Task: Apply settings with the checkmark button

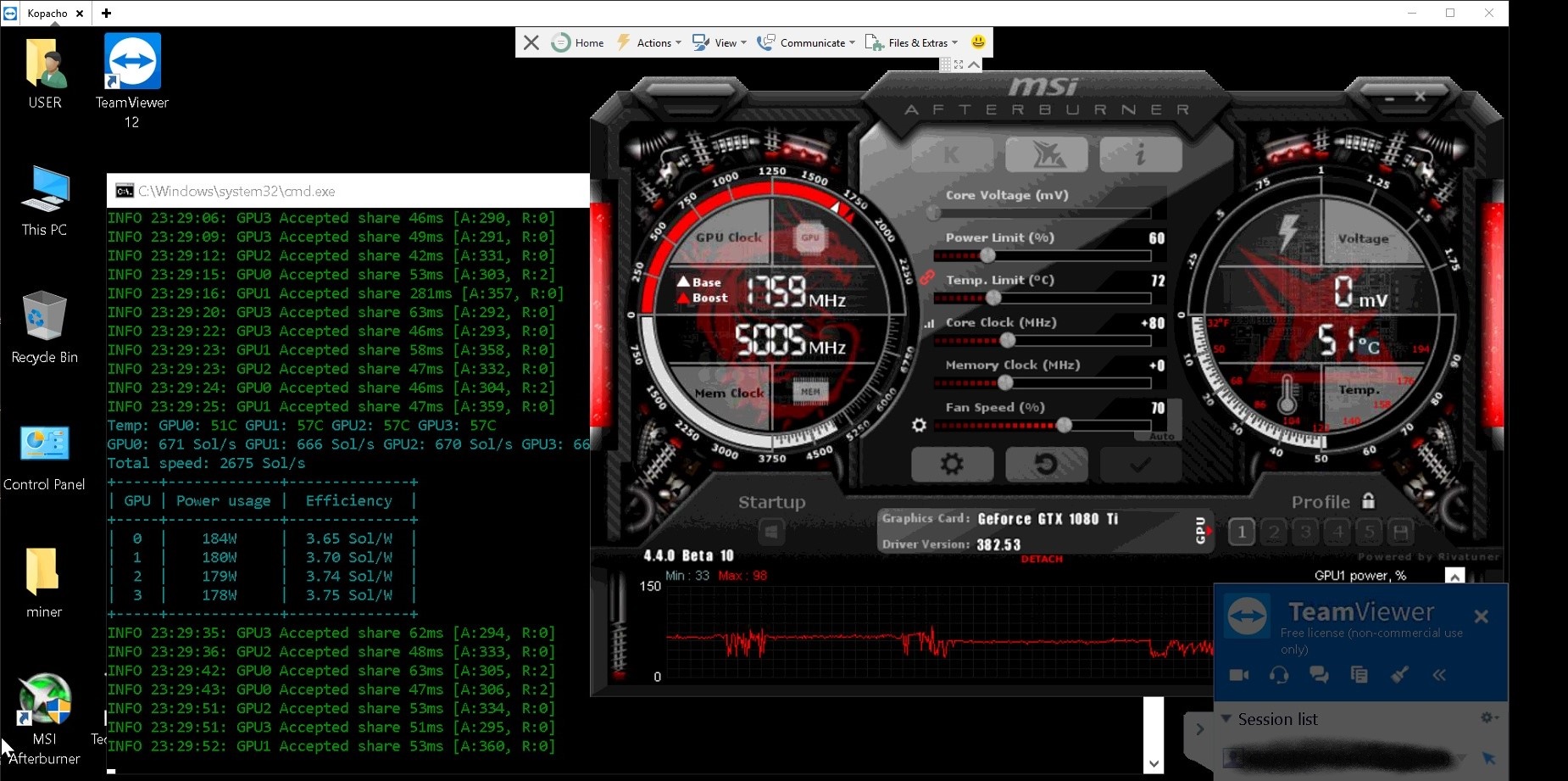Action: pyautogui.click(x=1141, y=464)
